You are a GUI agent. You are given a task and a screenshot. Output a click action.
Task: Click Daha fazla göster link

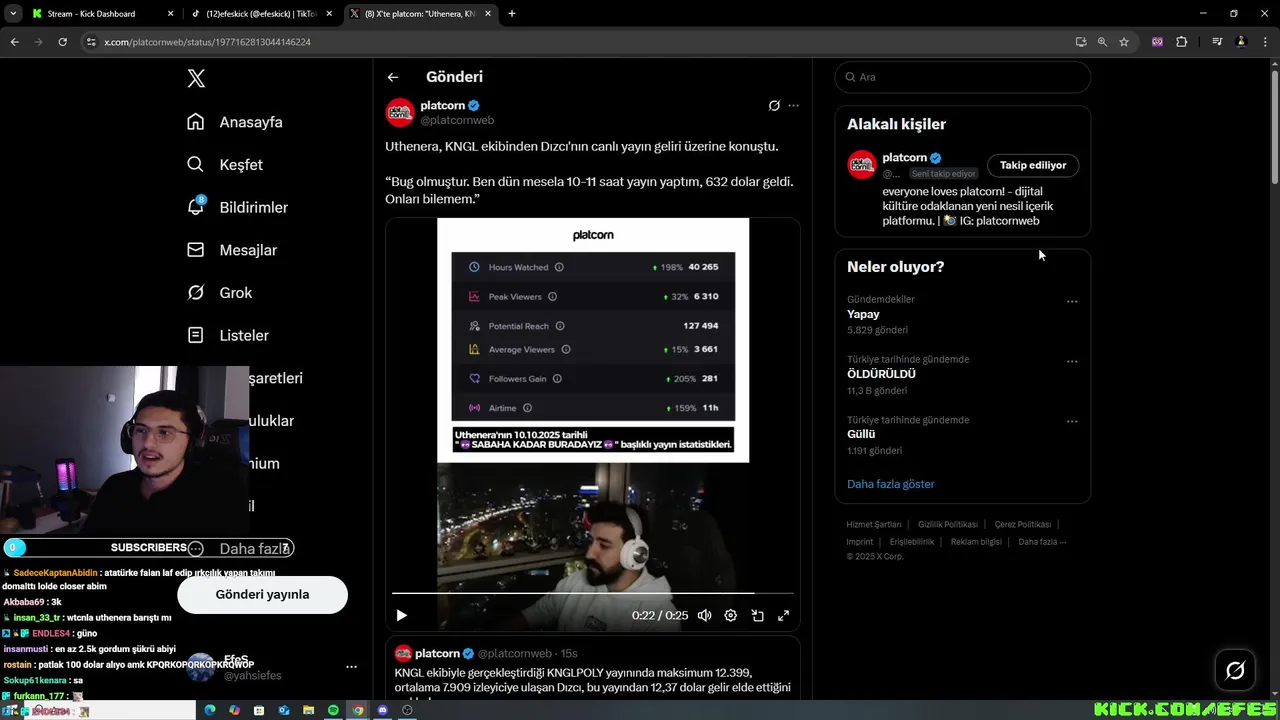[890, 484]
